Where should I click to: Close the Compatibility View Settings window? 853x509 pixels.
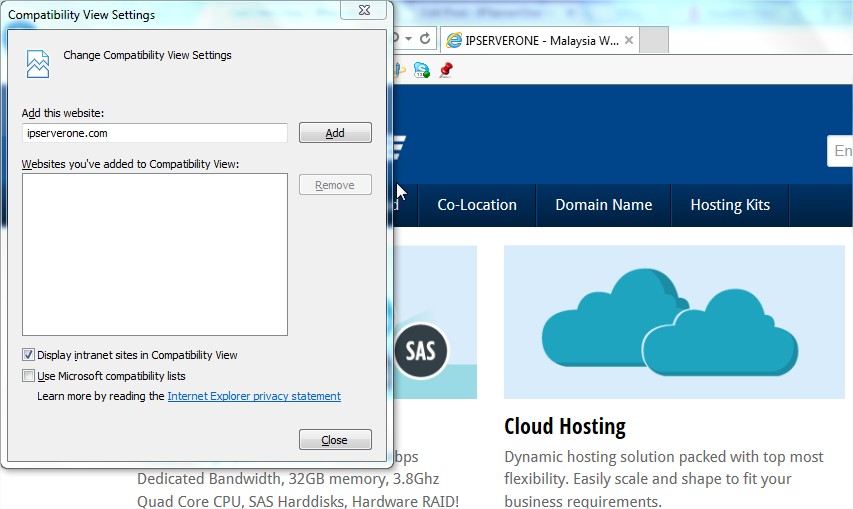click(x=364, y=10)
